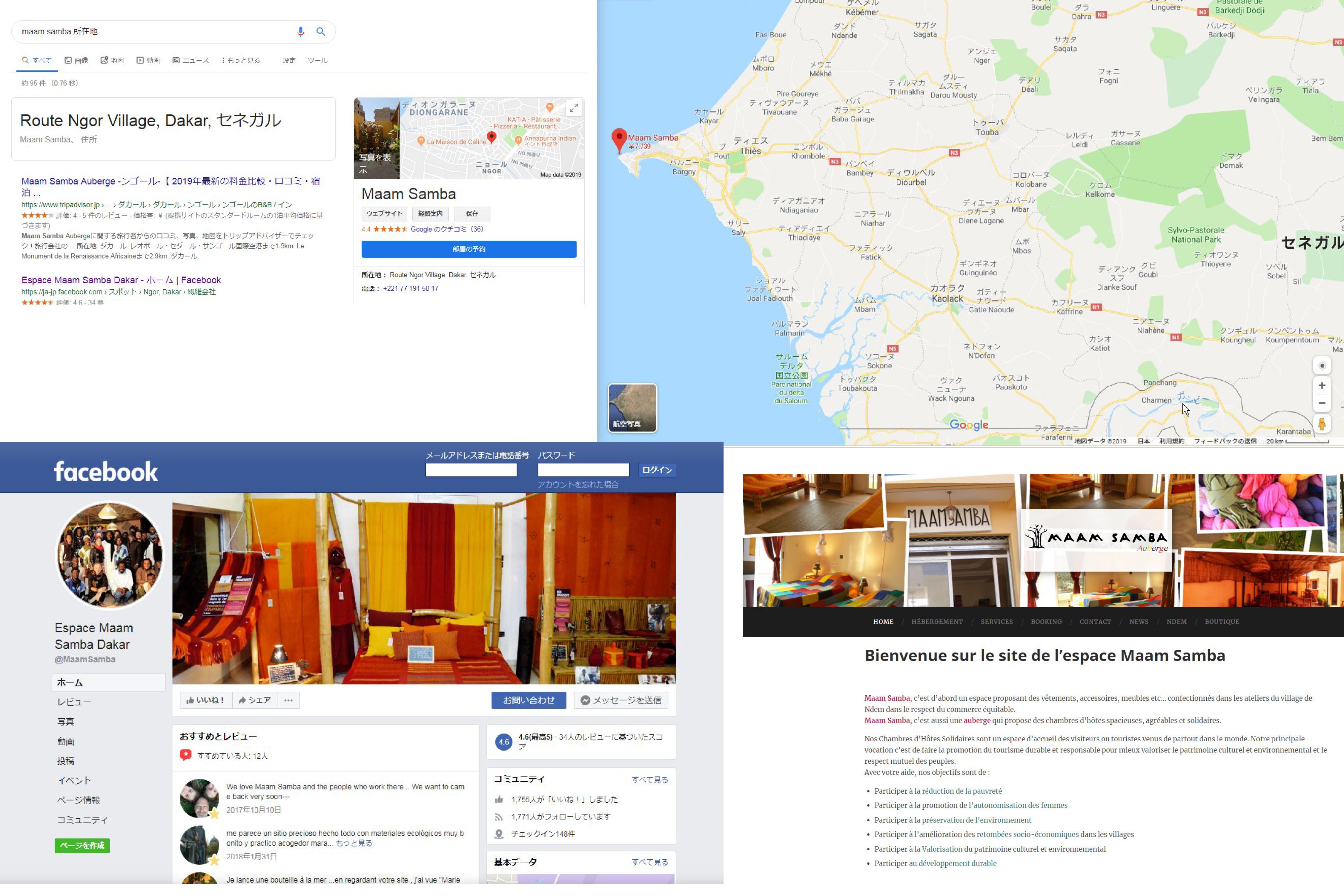Zoom out the map with minus
Screen dimensions: 1344x896
(1322, 403)
